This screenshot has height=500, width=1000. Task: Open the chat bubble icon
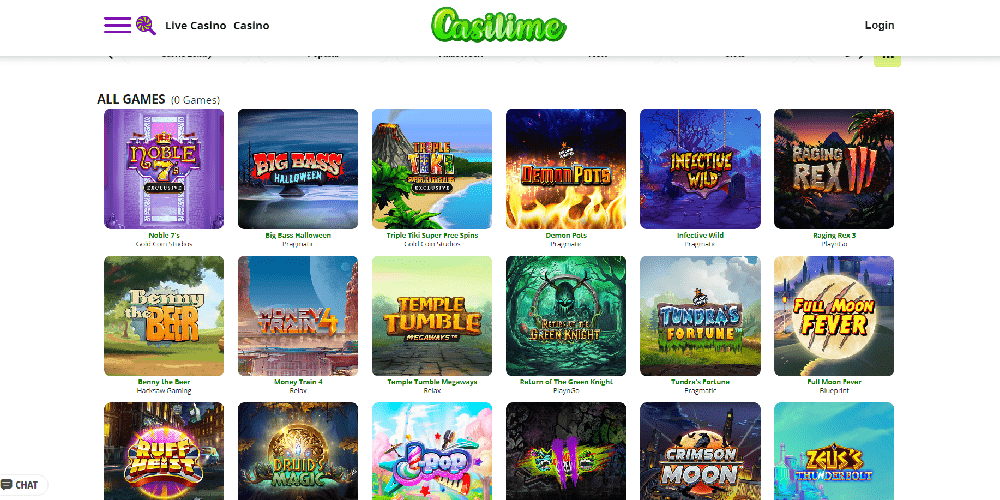click(7, 485)
